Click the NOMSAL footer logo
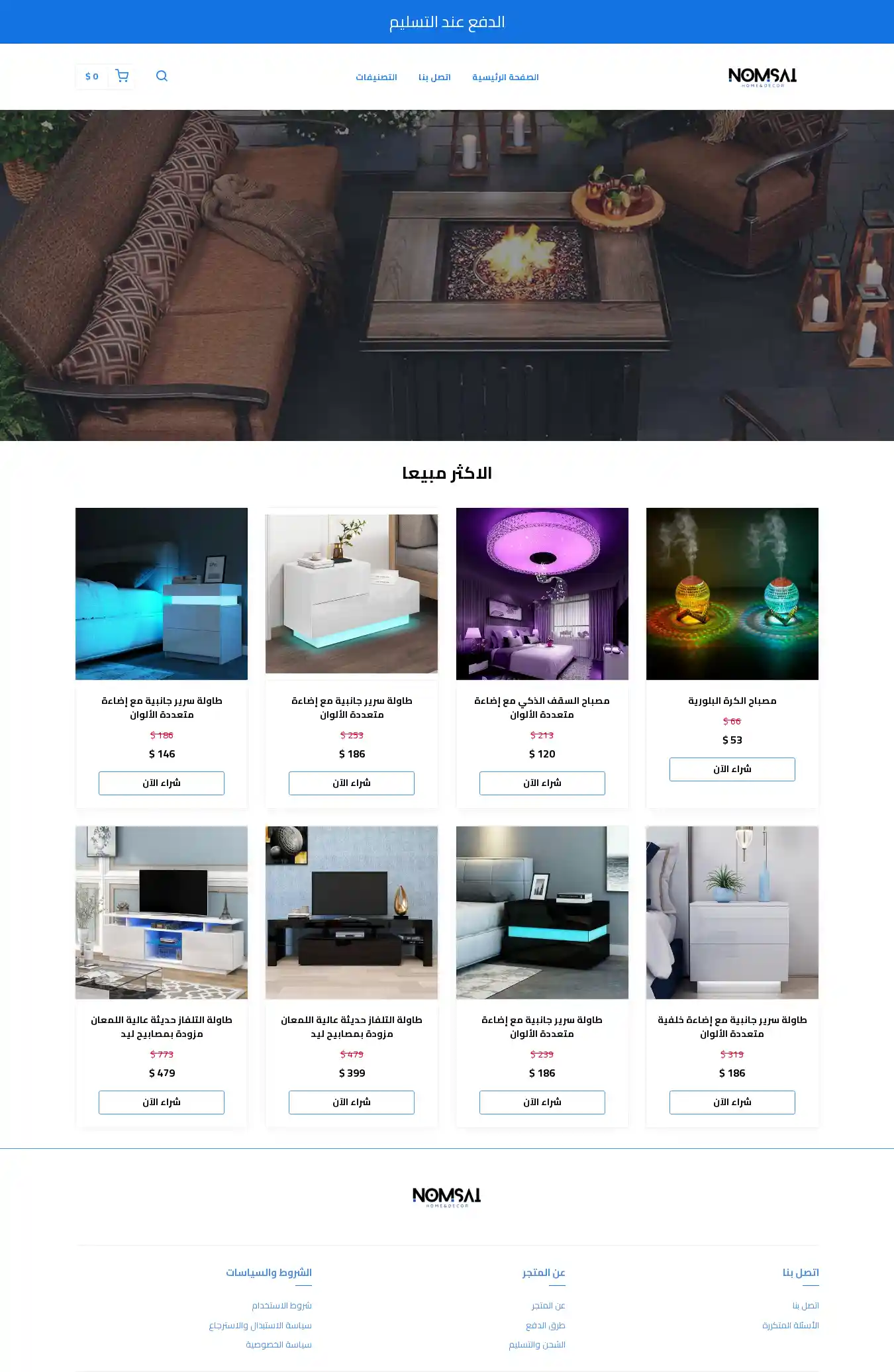The height and width of the screenshot is (1372, 894). [447, 1197]
